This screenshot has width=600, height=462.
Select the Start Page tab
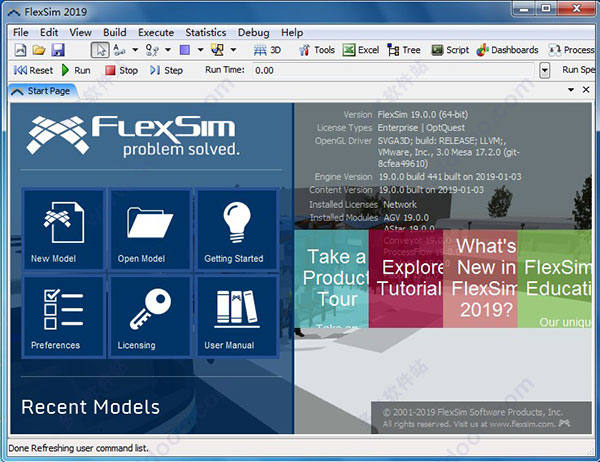tap(43, 91)
